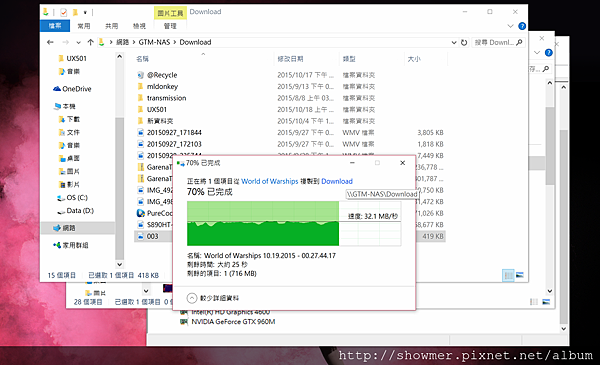Sort by the Date modified column header
The width and height of the screenshot is (600, 365).
coord(290,59)
